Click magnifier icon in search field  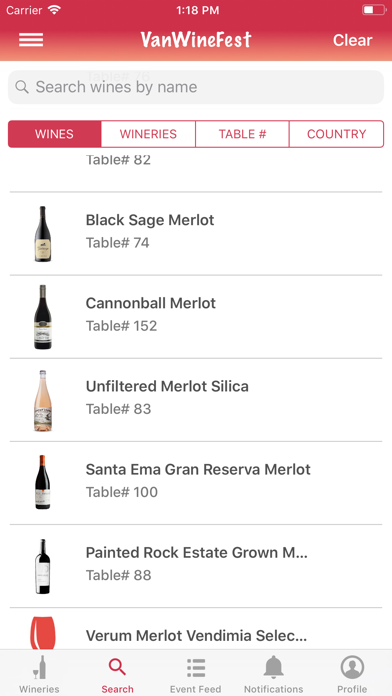[x=22, y=87]
